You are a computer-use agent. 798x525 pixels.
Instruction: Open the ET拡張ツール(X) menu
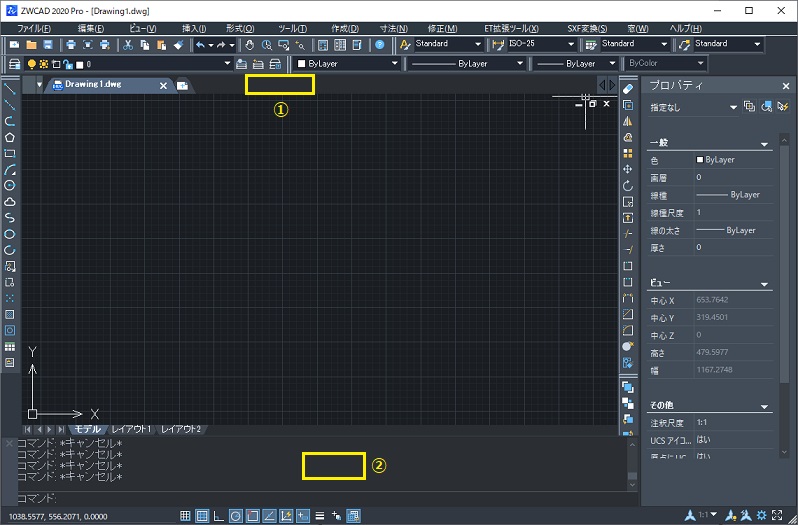click(511, 28)
